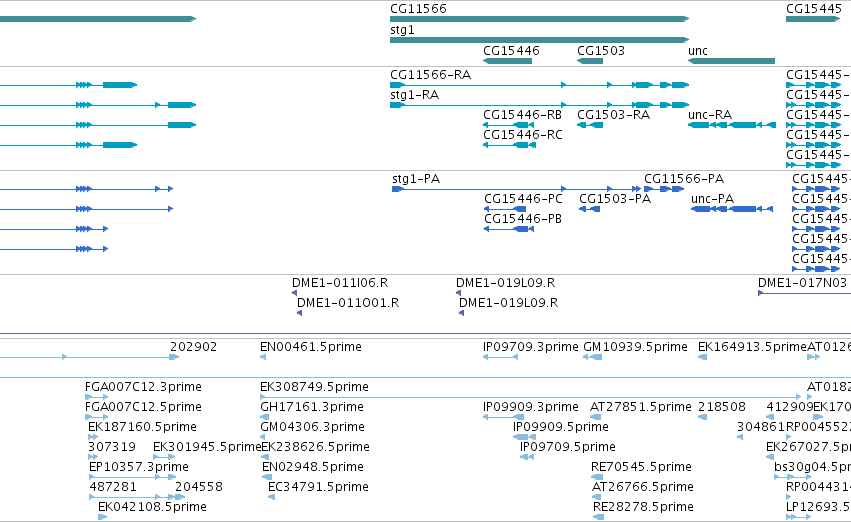Click the IP09709.5prime EST
Image resolution: width=851 pixels, height=522 pixels.
pos(527,457)
